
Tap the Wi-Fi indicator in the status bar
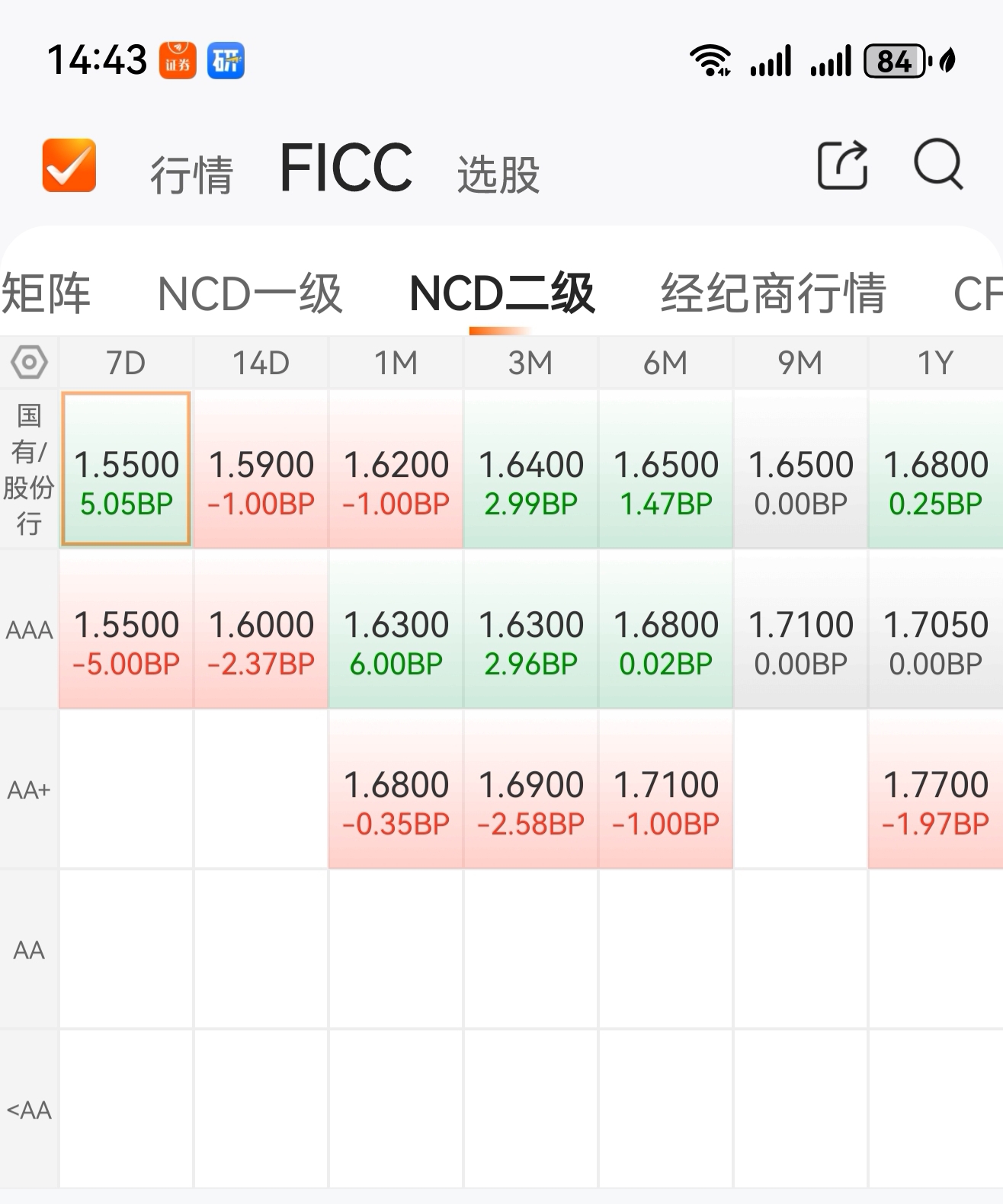[x=710, y=60]
